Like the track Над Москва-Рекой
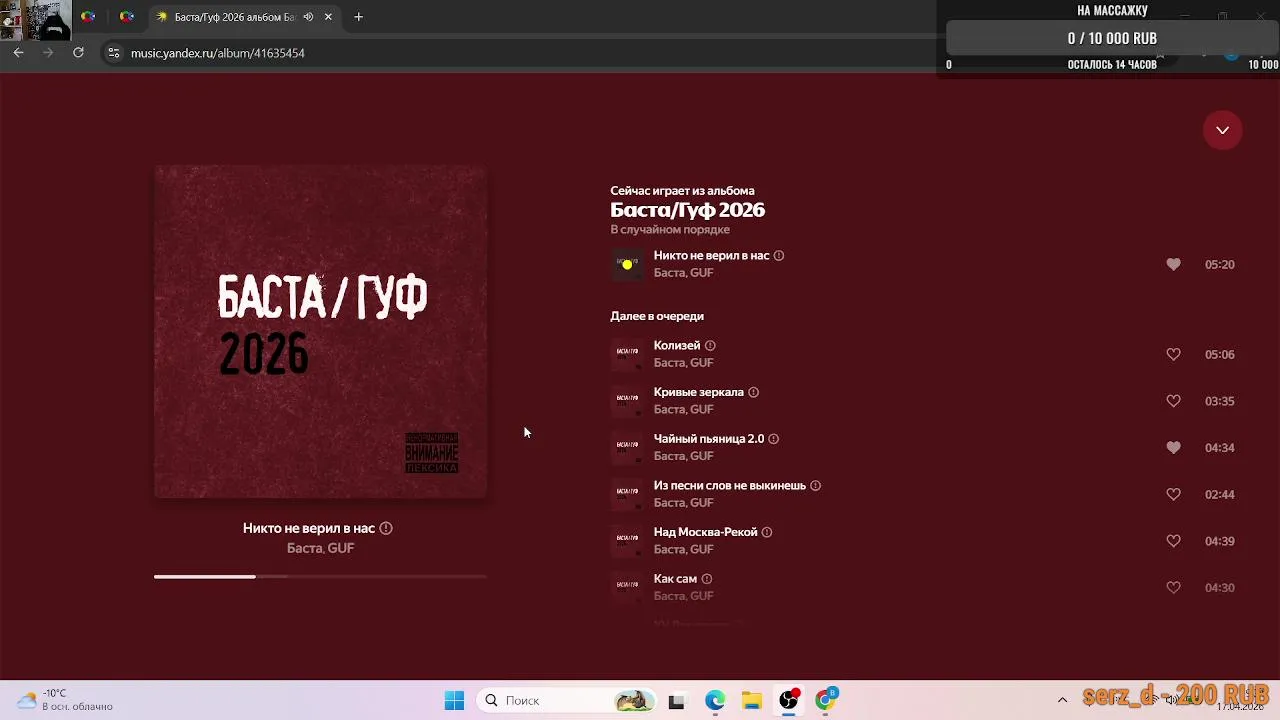The height and width of the screenshot is (720, 1280). [1173, 541]
